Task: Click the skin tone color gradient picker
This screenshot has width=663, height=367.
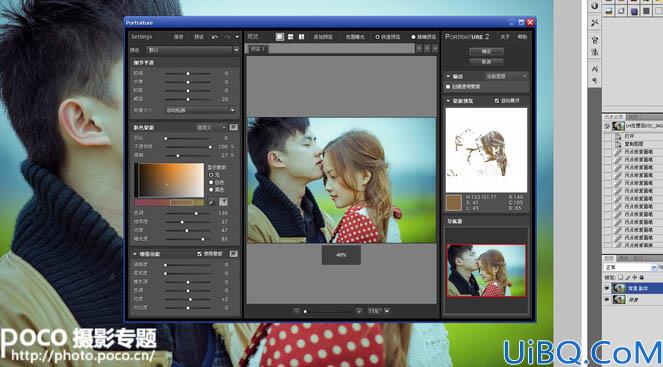Action: point(171,180)
